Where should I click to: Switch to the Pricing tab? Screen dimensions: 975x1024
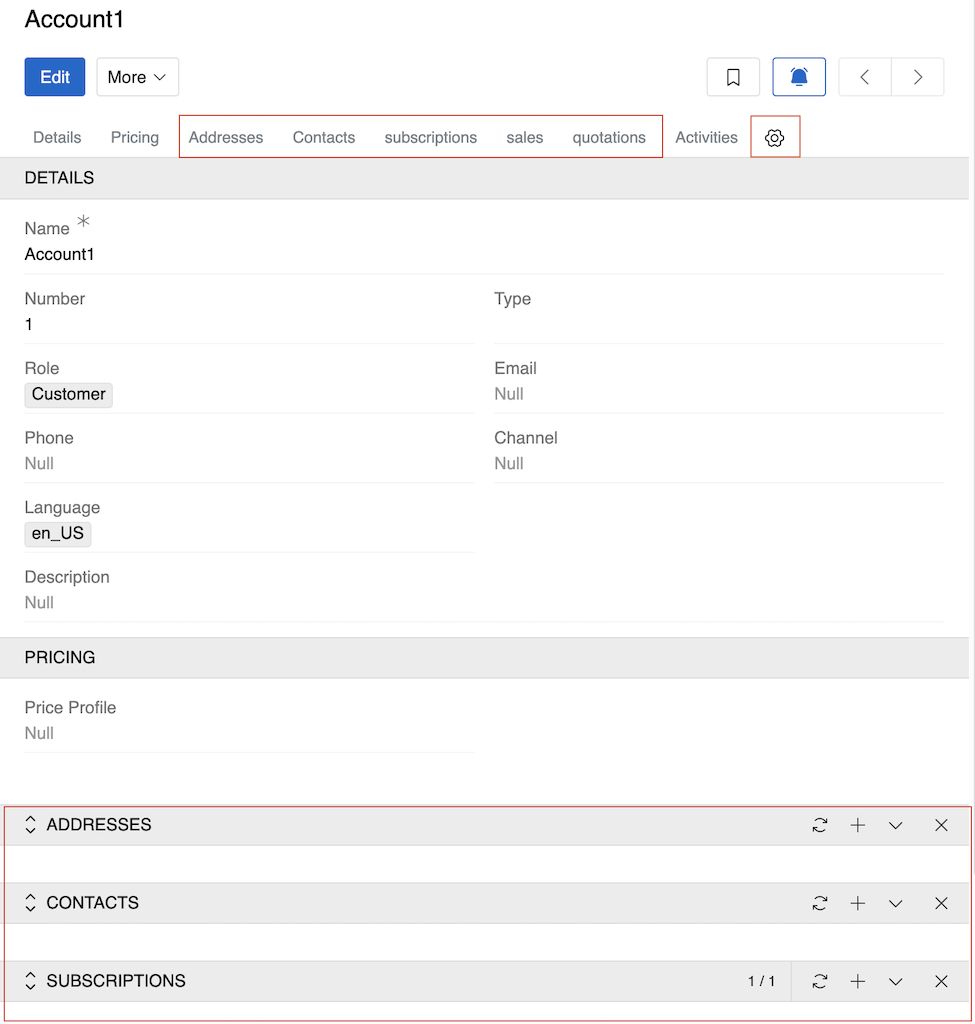(134, 137)
